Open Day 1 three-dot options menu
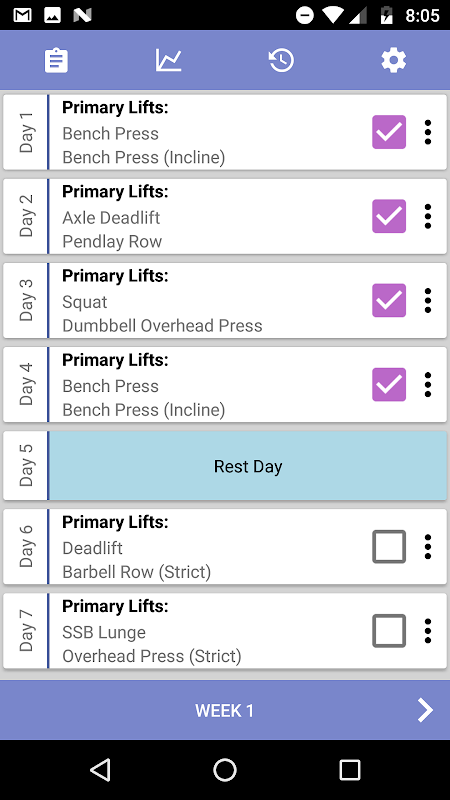The height and width of the screenshot is (800, 450). 428,132
